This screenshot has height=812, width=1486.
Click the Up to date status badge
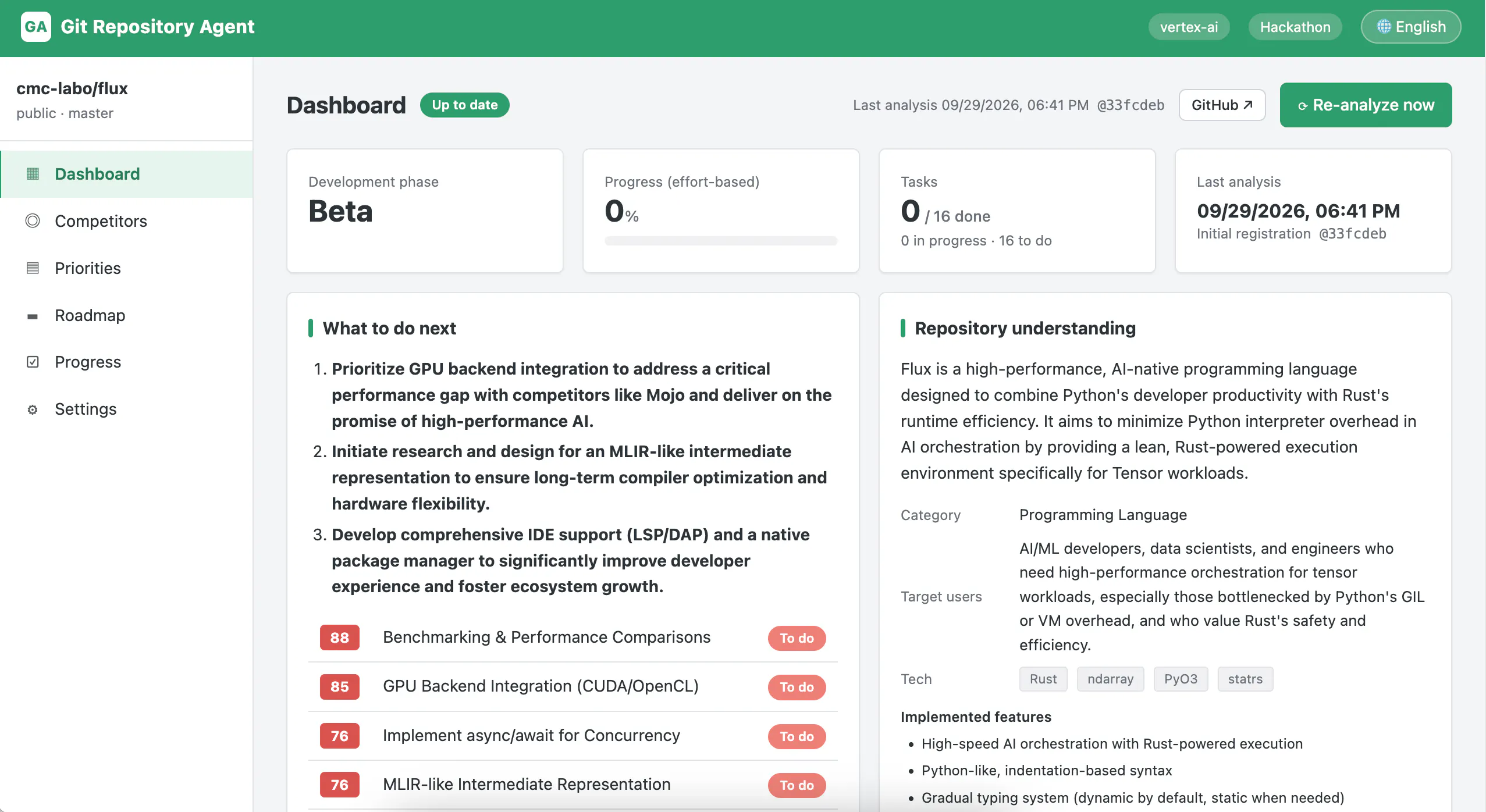click(x=464, y=105)
